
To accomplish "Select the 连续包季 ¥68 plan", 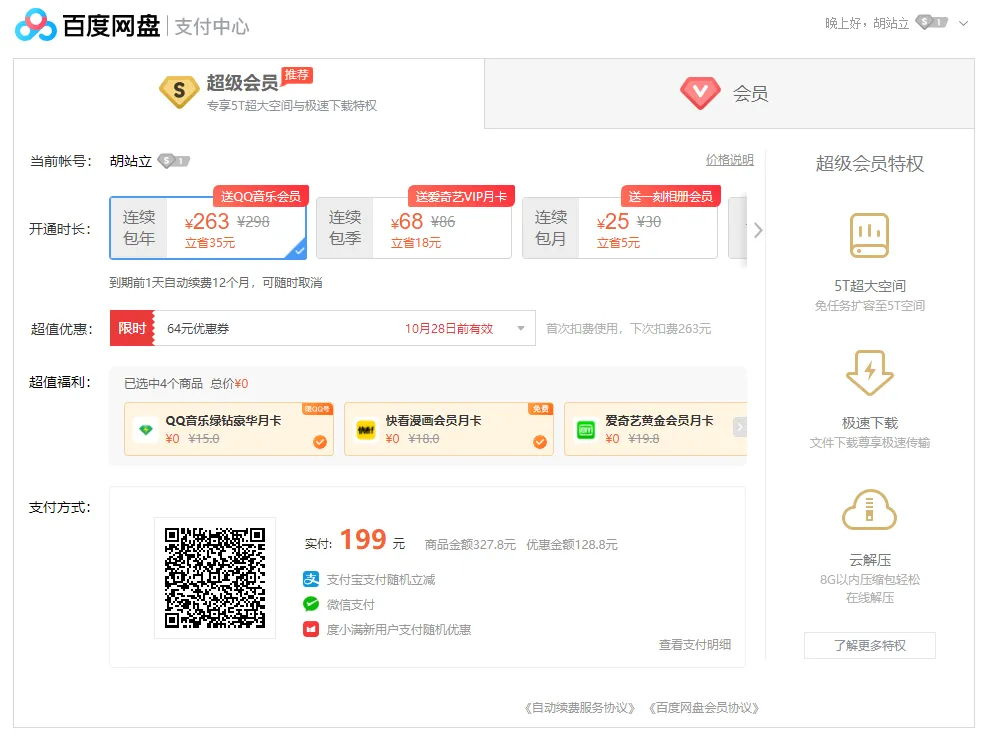I will pos(414,228).
